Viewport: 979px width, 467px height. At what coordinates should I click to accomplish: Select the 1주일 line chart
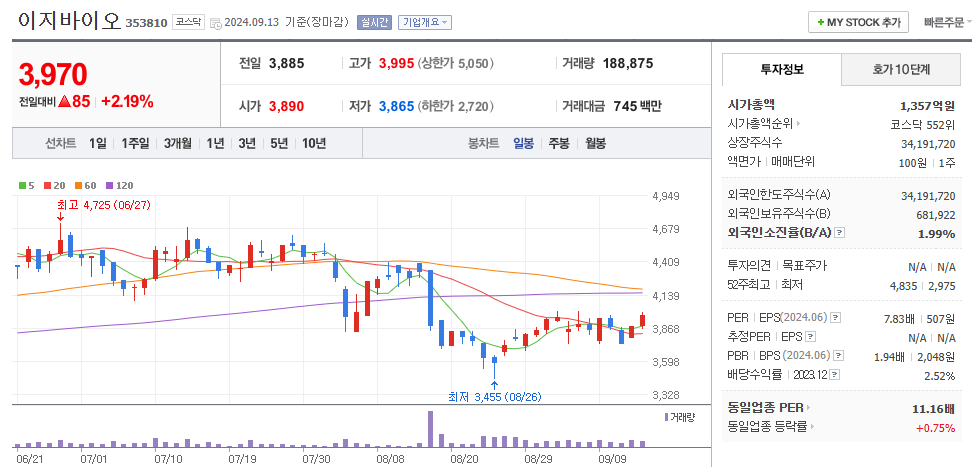135,143
